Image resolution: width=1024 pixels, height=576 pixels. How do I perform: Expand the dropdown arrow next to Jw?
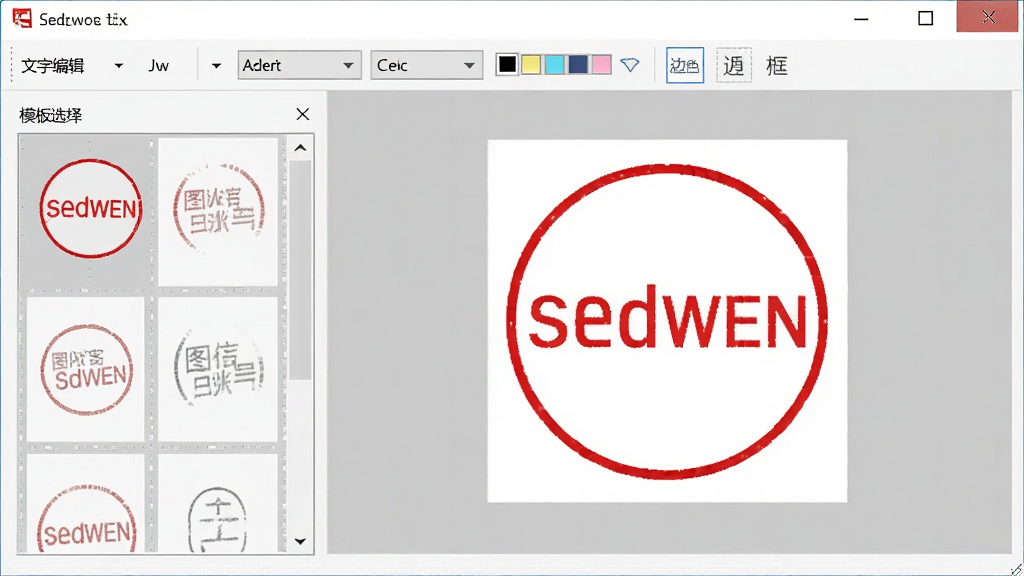click(x=216, y=65)
